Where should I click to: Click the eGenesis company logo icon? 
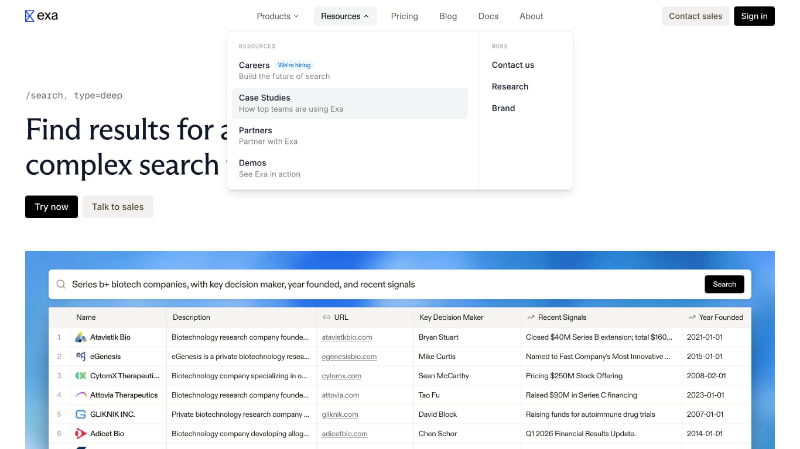point(81,356)
